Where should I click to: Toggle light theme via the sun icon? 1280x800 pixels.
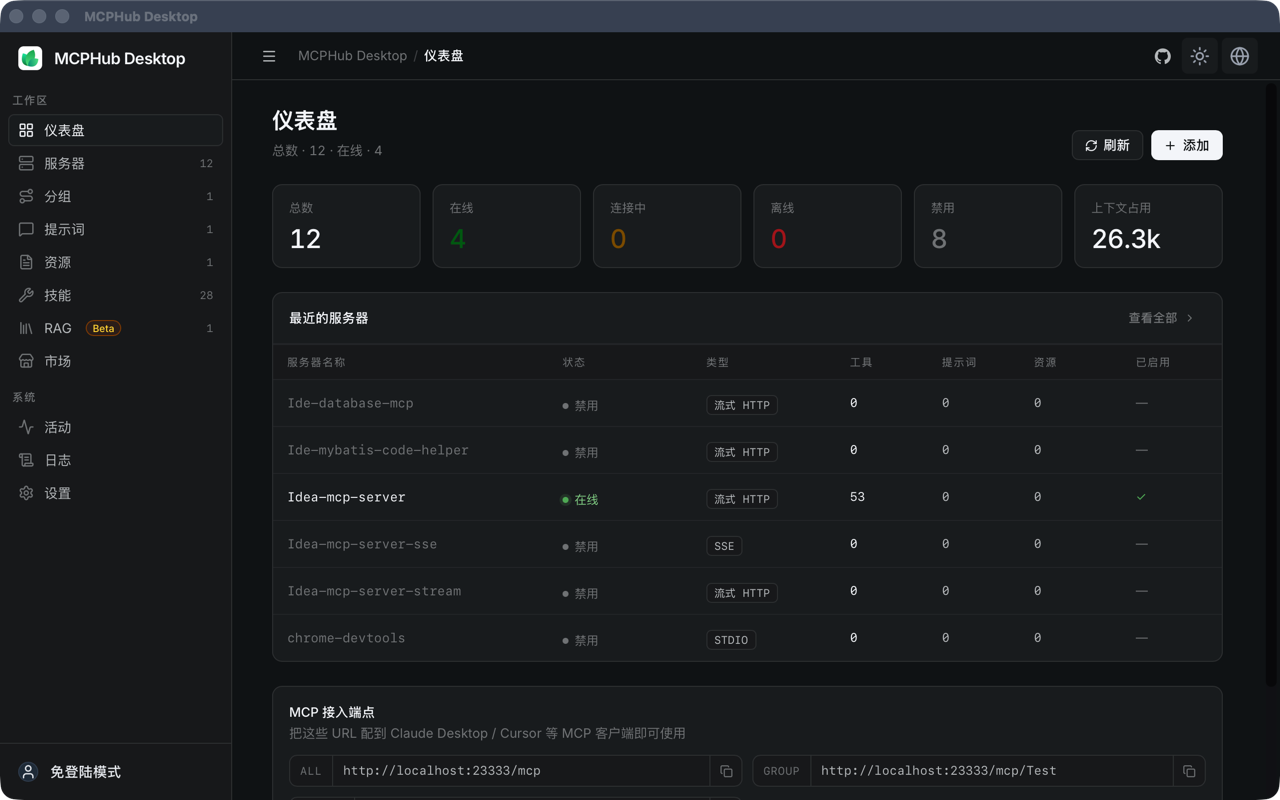pyautogui.click(x=1200, y=56)
